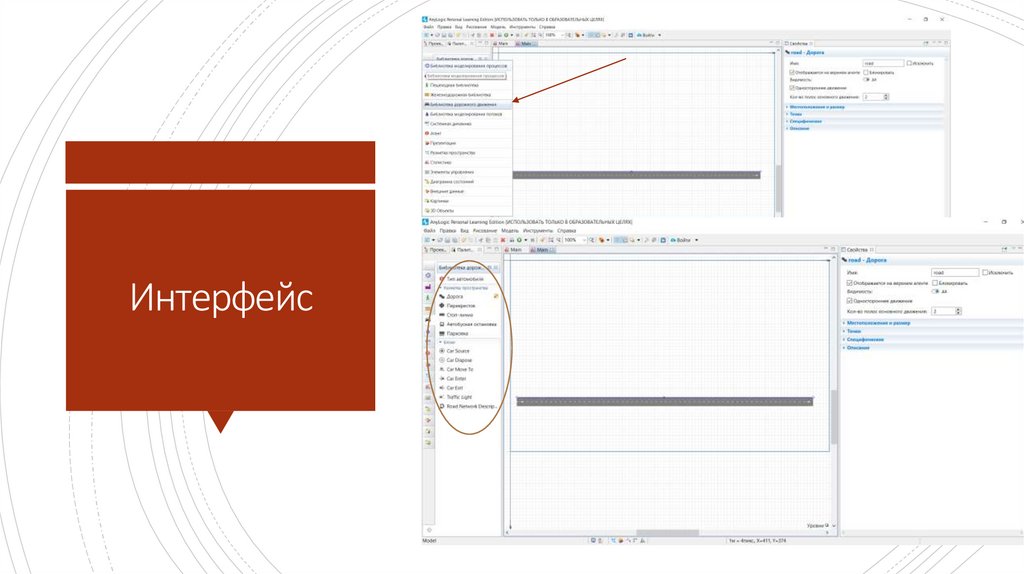Click the Войти button in upper toolbar
Viewport: 1024px width, 574px height.
[x=646, y=35]
